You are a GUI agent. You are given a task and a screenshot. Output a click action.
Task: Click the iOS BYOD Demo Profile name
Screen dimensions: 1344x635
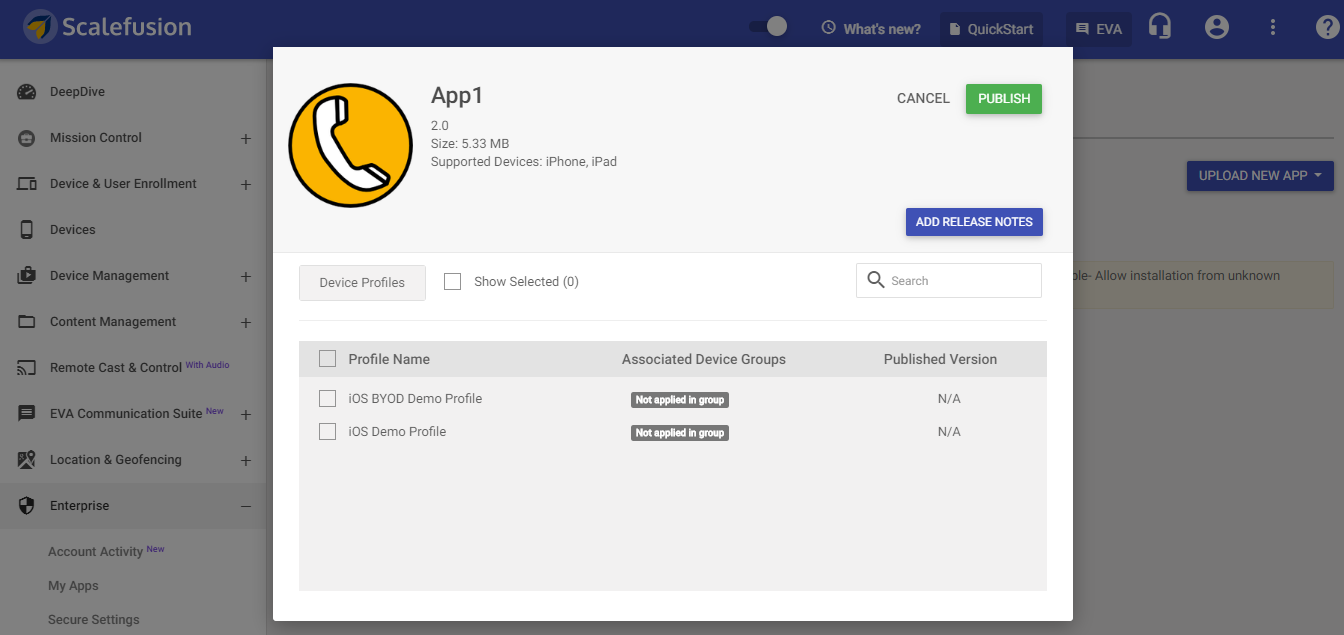(415, 398)
